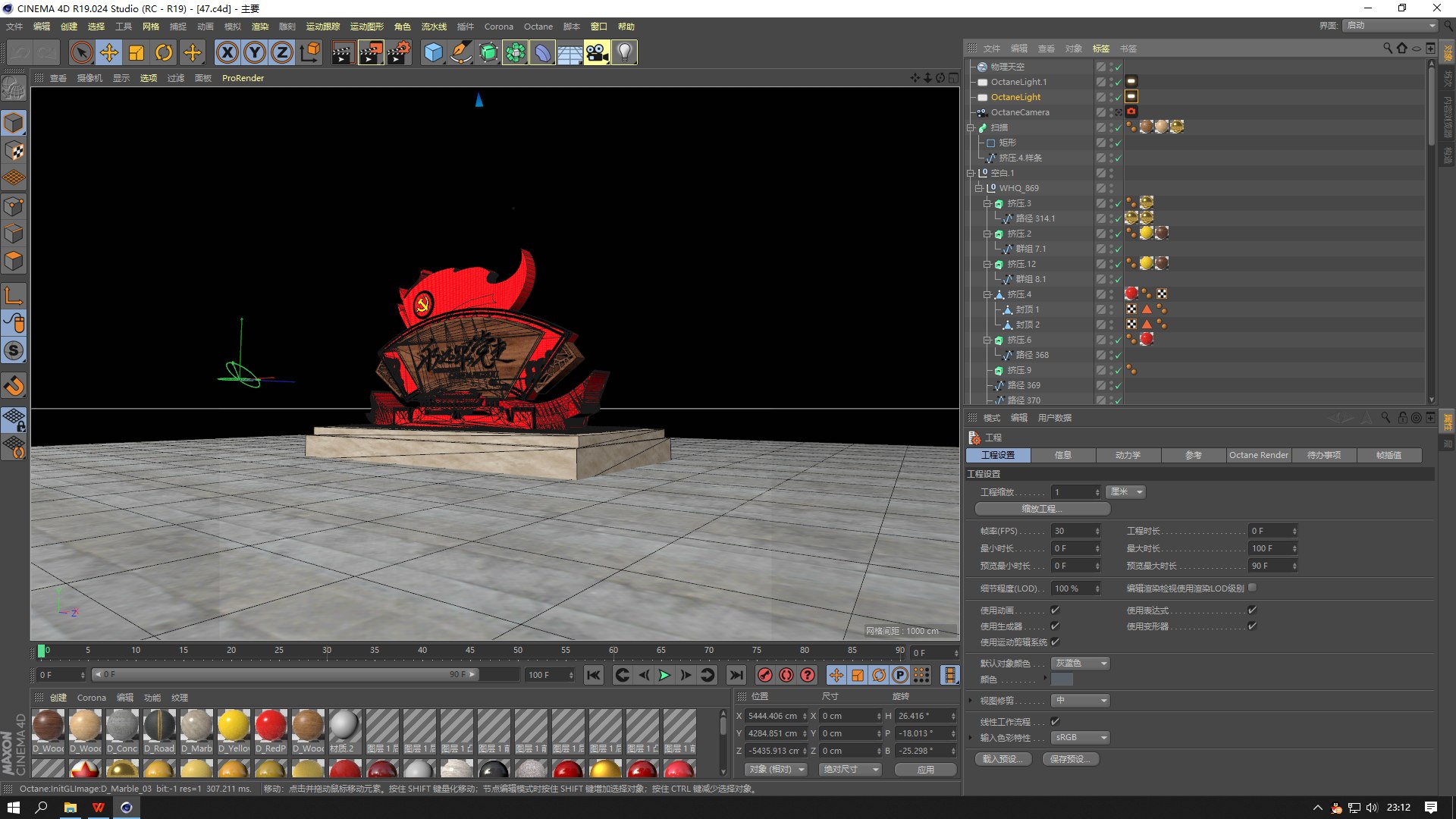Toggle the 线性工作流程 checkbox

coord(1055,722)
